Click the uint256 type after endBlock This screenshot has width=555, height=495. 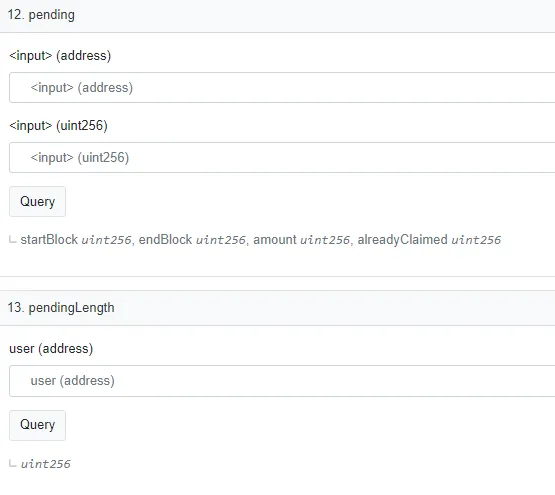point(221,240)
